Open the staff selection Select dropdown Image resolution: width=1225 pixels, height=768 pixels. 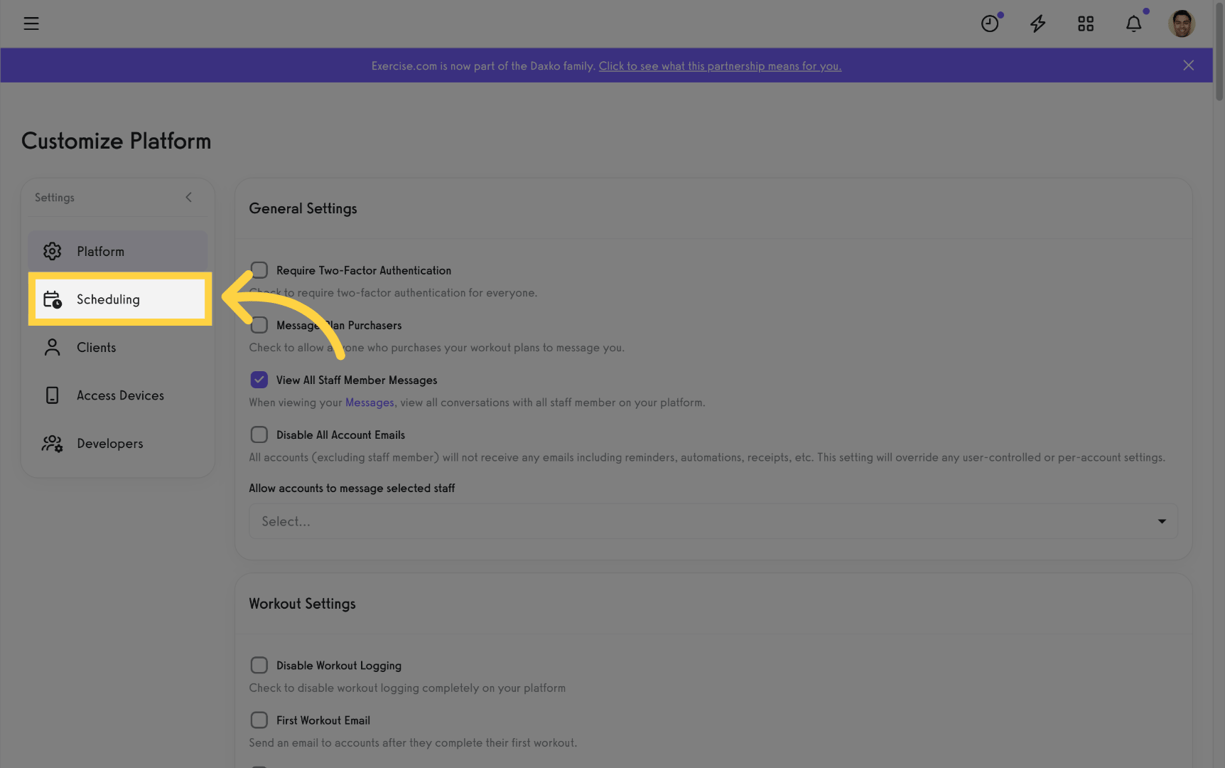pyautogui.click(x=713, y=521)
